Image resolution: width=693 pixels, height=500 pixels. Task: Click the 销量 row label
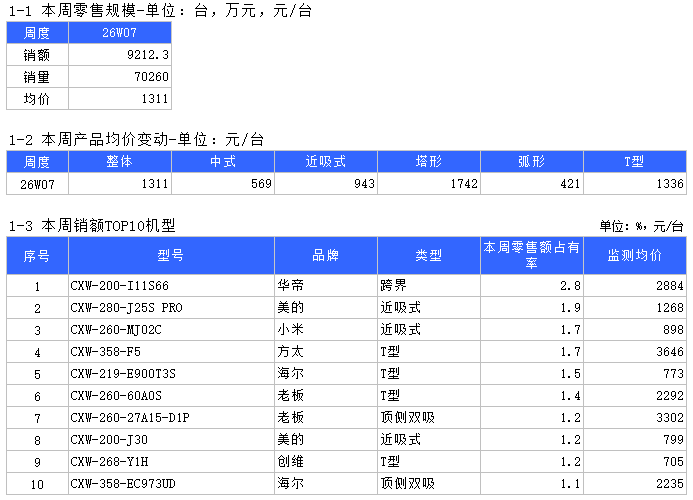tap(37, 77)
